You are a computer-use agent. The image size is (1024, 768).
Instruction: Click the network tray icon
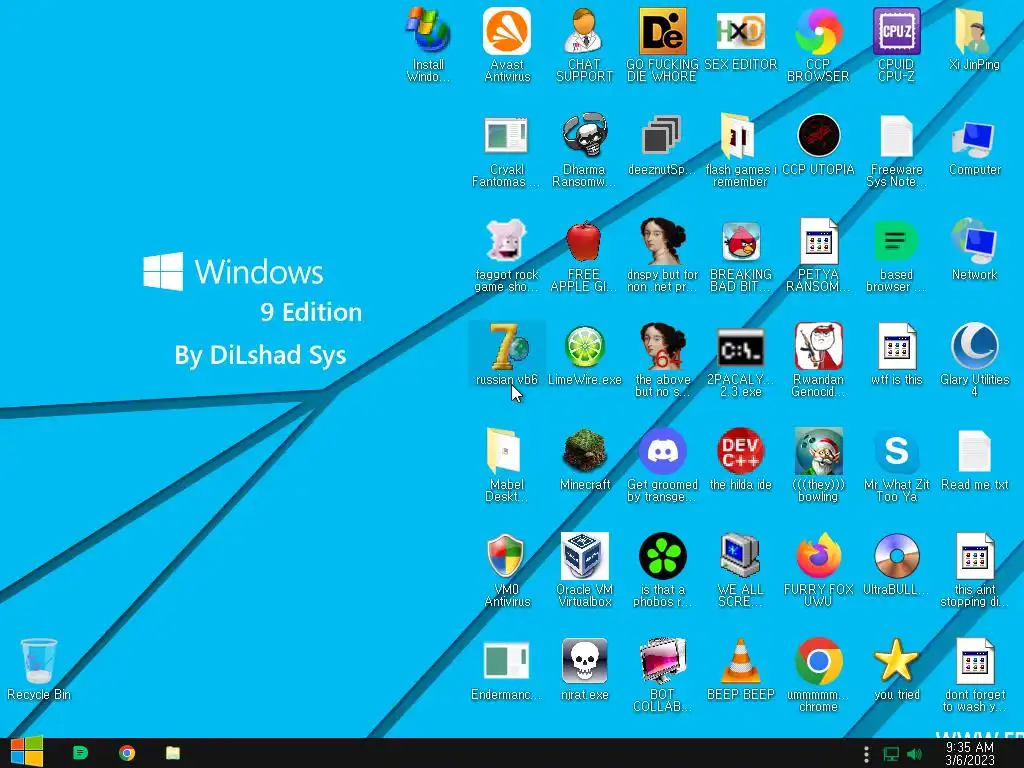pos(891,754)
